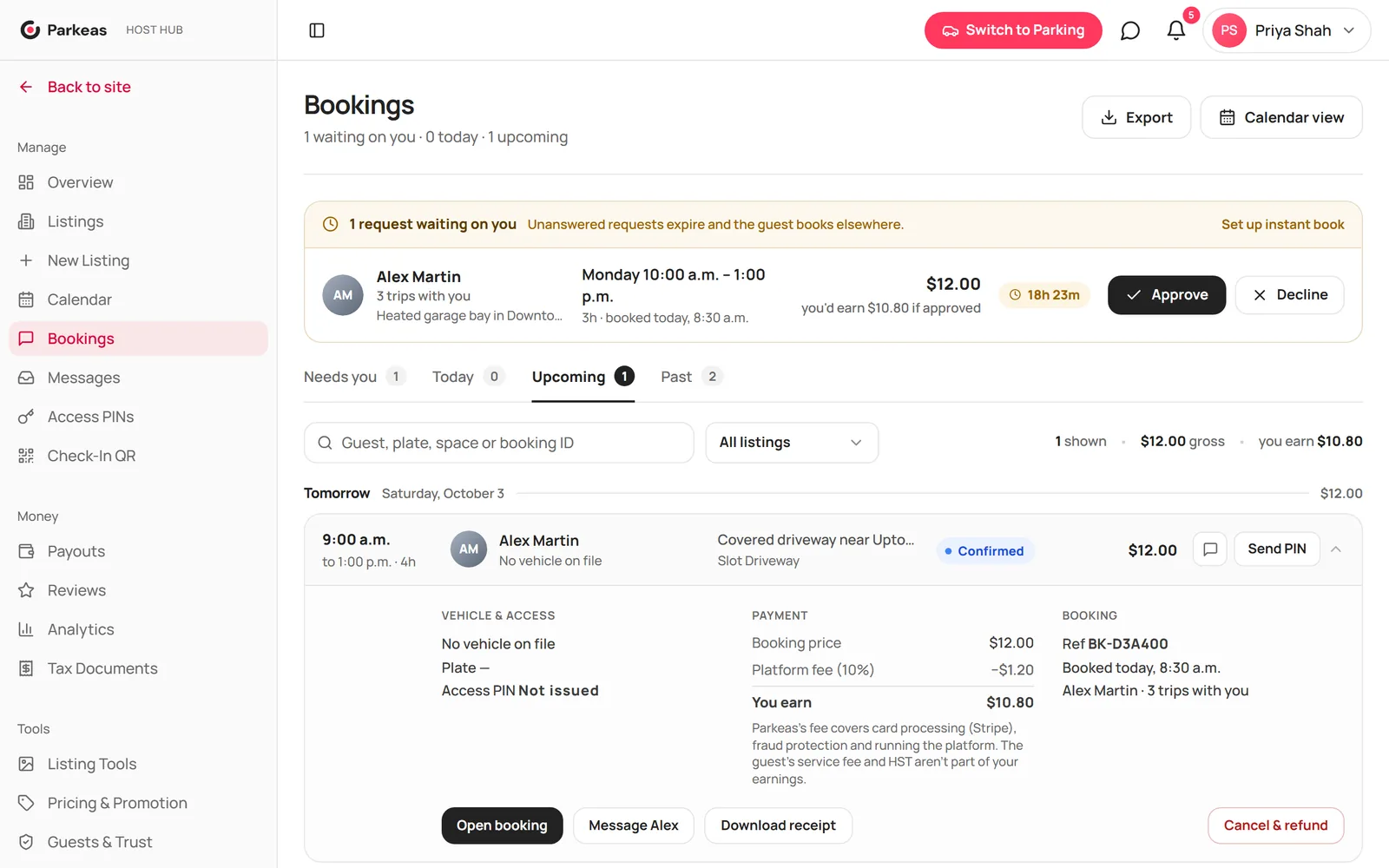The height and width of the screenshot is (868, 1389).
Task: Click the New Listing plus icon
Action: [x=26, y=260]
